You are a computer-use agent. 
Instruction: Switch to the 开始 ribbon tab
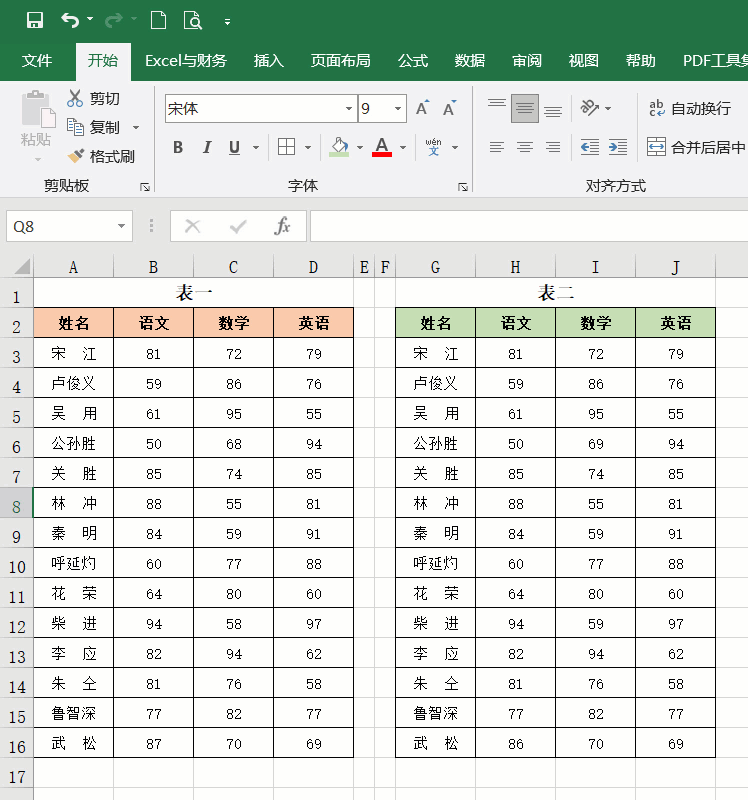click(103, 61)
